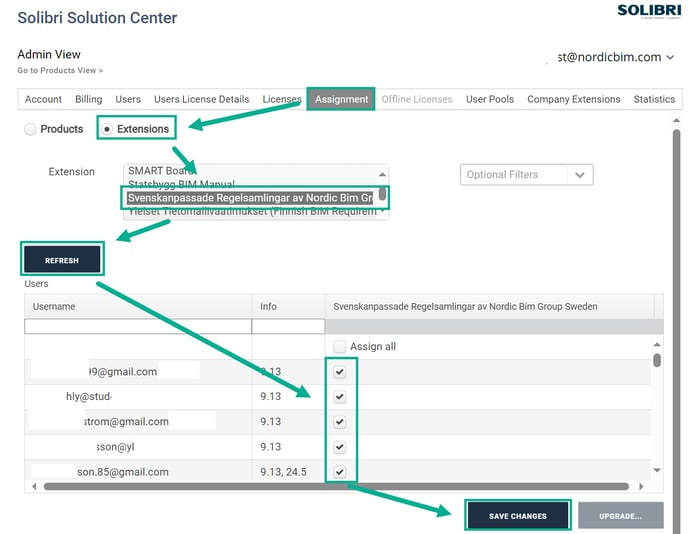
Task: Follow the Go to Products View link
Action: [x=60, y=70]
